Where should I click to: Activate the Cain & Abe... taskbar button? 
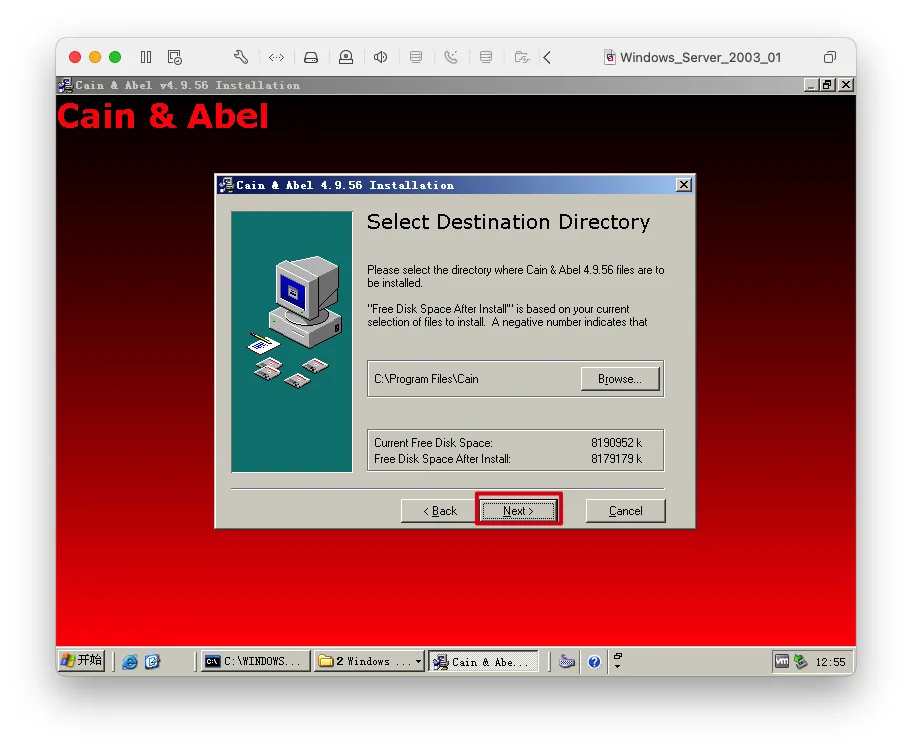484,662
